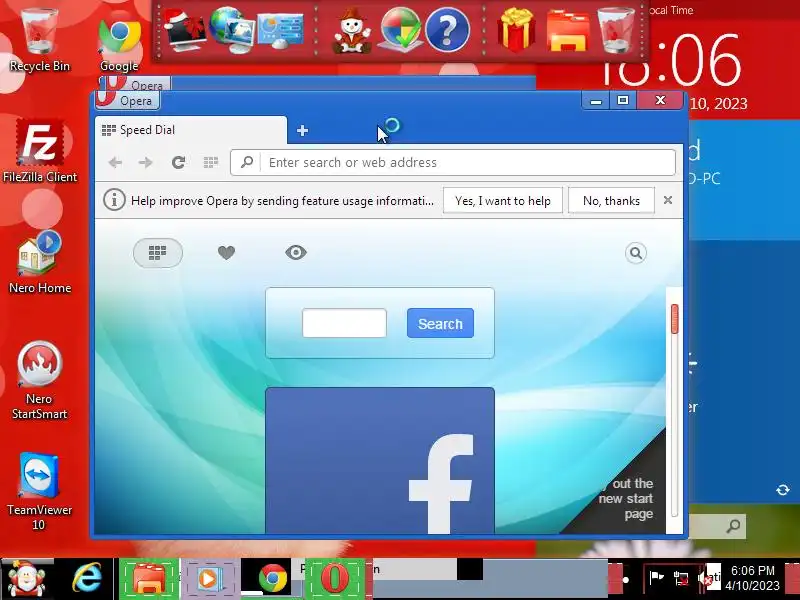The image size is (800, 600).
Task: Launch Nero StartSmart from the desktop
Action: [x=40, y=380]
